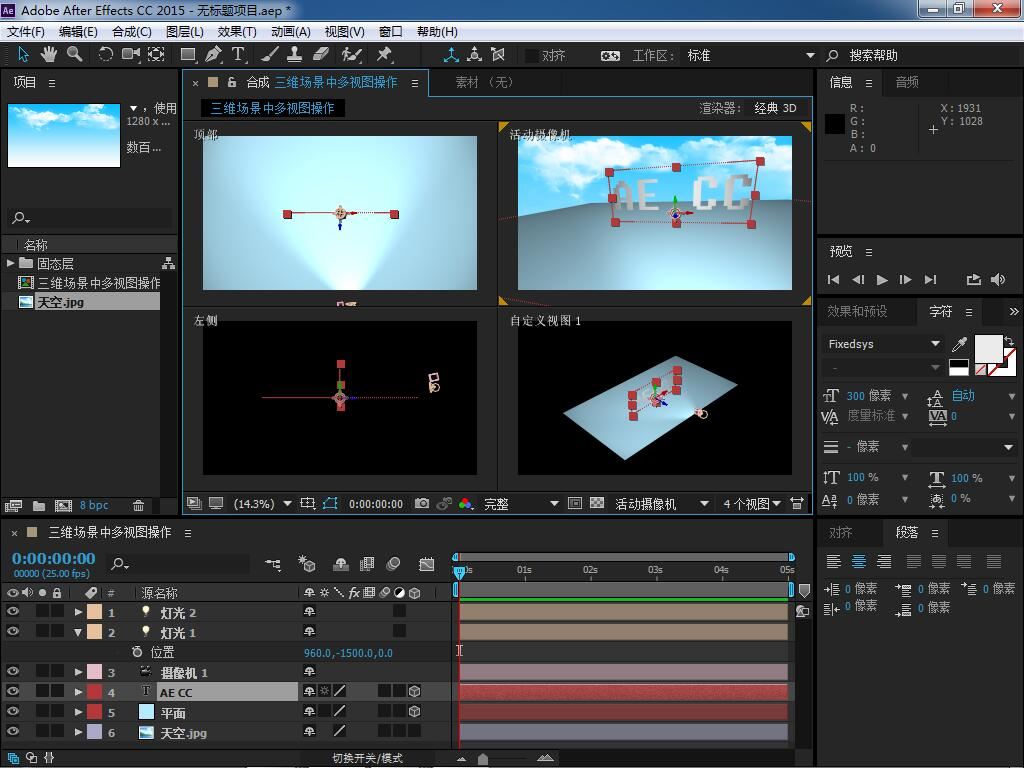This screenshot has width=1024, height=768.
Task: Select the Unified Camera tool
Action: coord(131,55)
